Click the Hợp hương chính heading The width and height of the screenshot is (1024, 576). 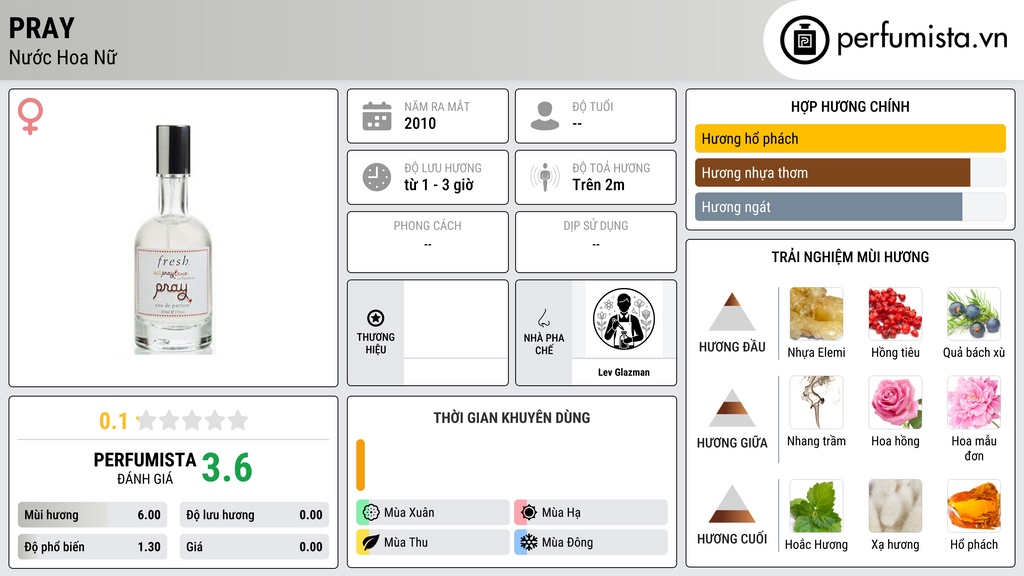[850, 106]
